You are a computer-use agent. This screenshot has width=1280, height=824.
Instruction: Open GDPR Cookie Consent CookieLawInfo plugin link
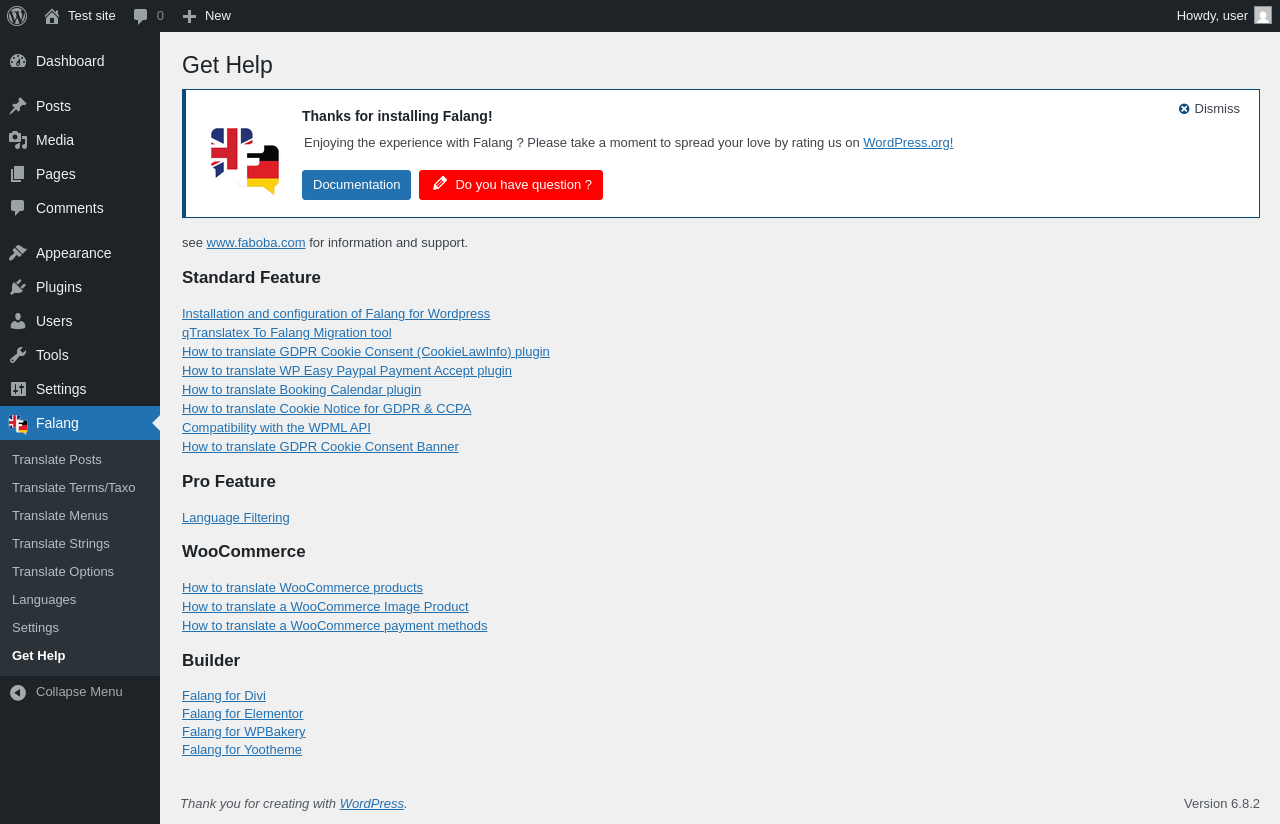coord(366,352)
